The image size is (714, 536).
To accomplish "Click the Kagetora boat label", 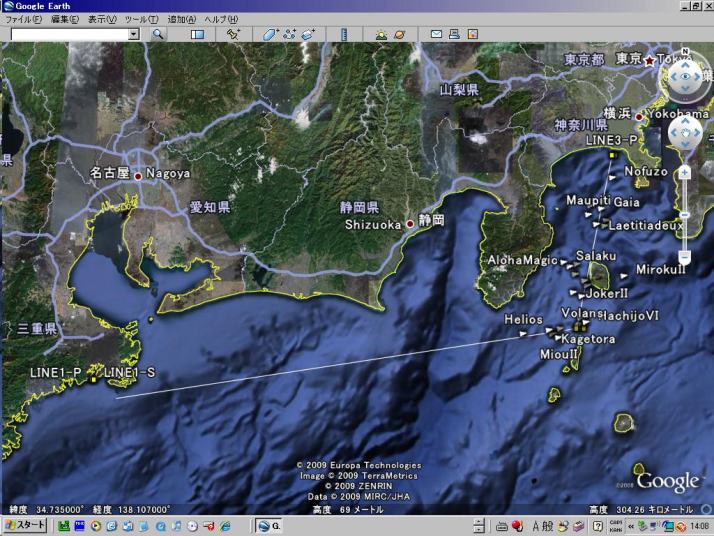I will coord(588,339).
